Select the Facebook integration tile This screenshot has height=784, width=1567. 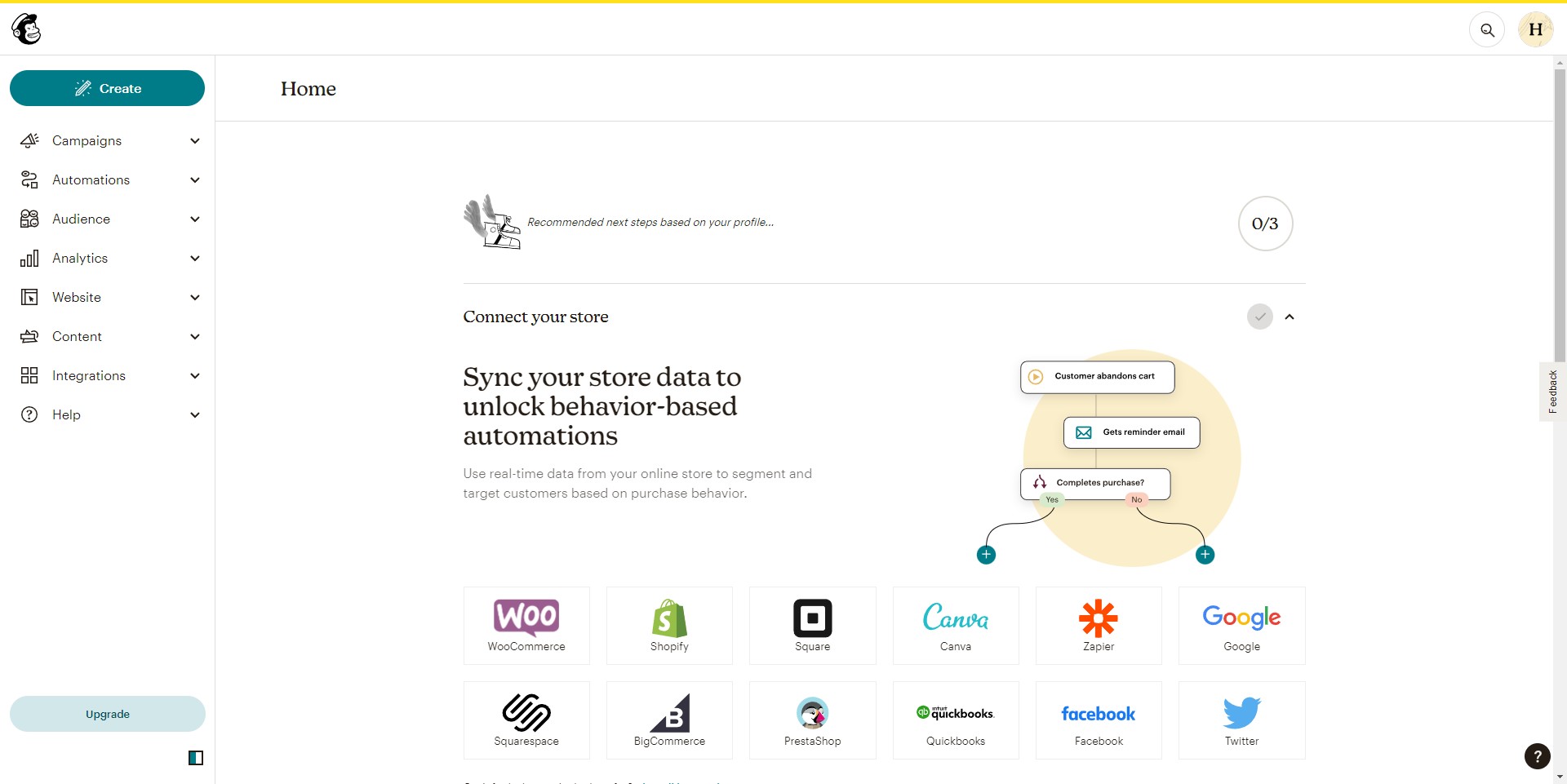tap(1099, 720)
